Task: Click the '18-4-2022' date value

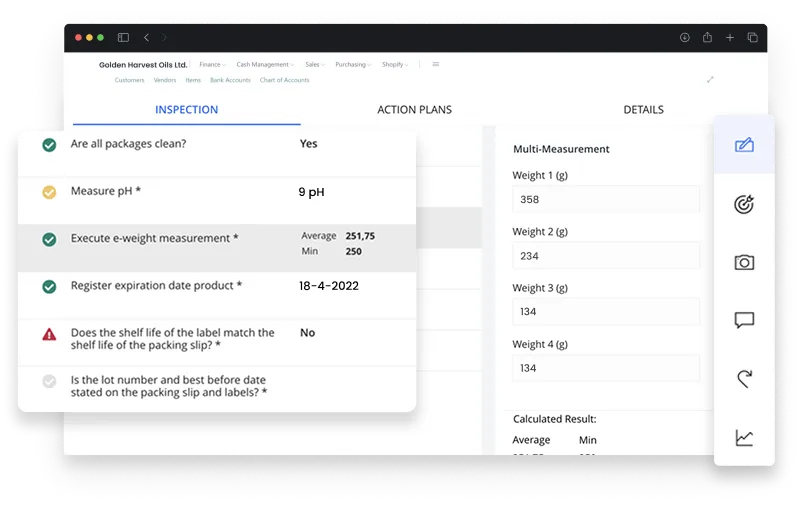Action: click(x=329, y=286)
